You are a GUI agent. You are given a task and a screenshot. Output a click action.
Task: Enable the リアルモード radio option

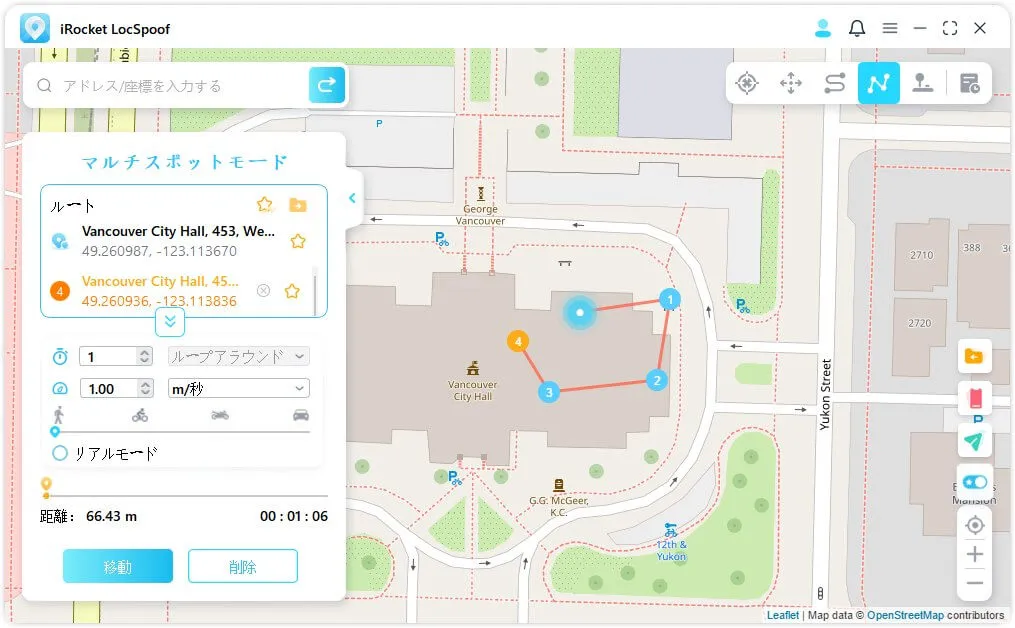[60, 453]
